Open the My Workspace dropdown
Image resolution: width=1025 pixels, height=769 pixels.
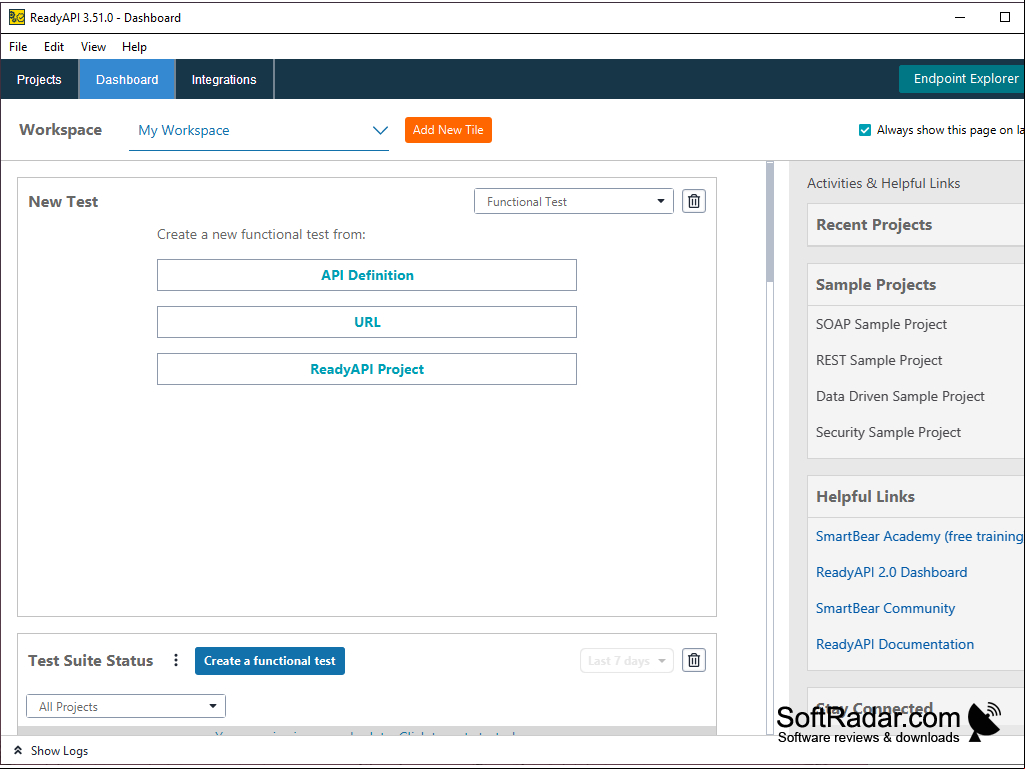(259, 131)
